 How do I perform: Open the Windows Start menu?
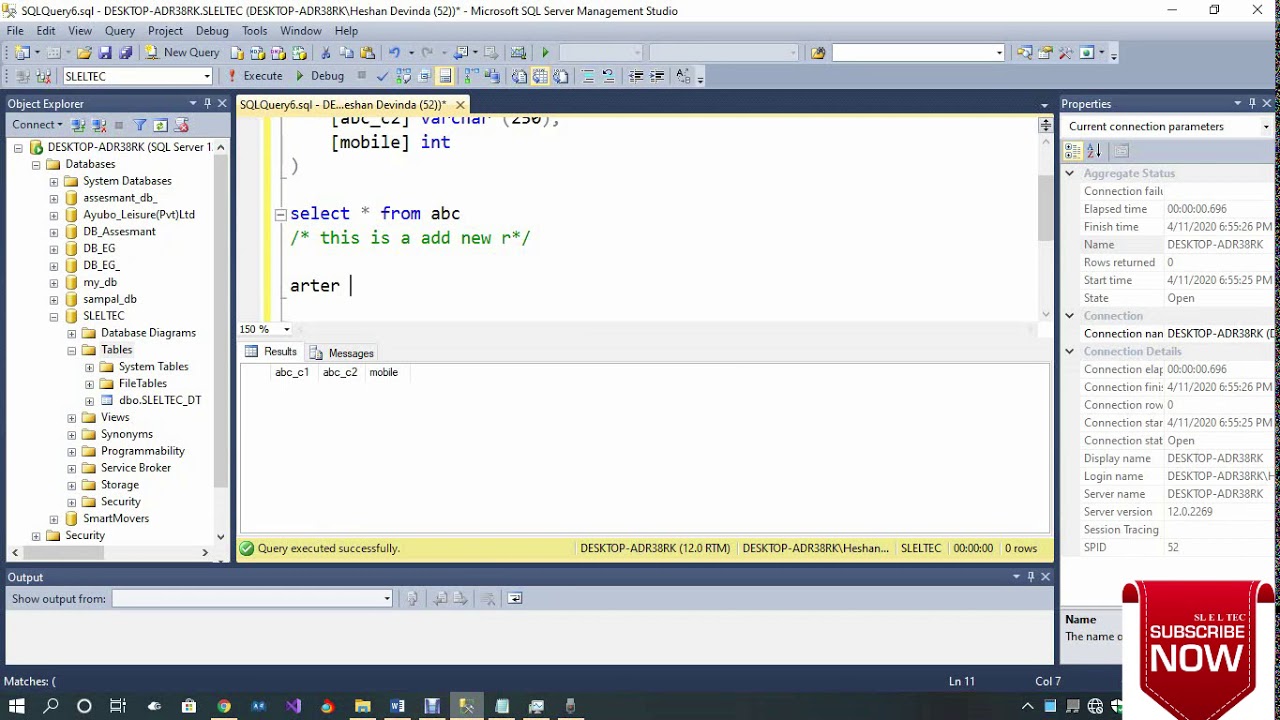[16, 706]
